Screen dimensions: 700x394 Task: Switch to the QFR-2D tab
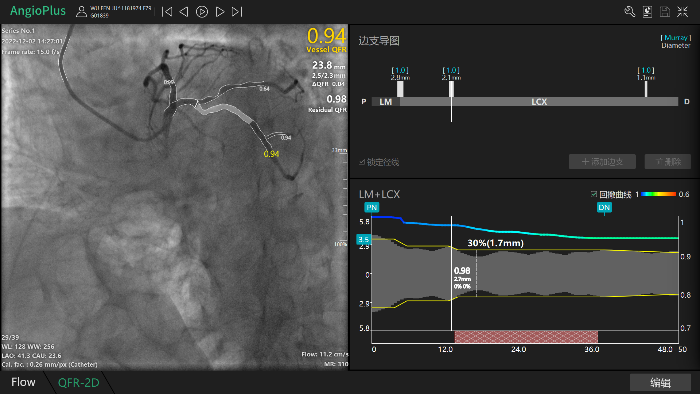[79, 382]
